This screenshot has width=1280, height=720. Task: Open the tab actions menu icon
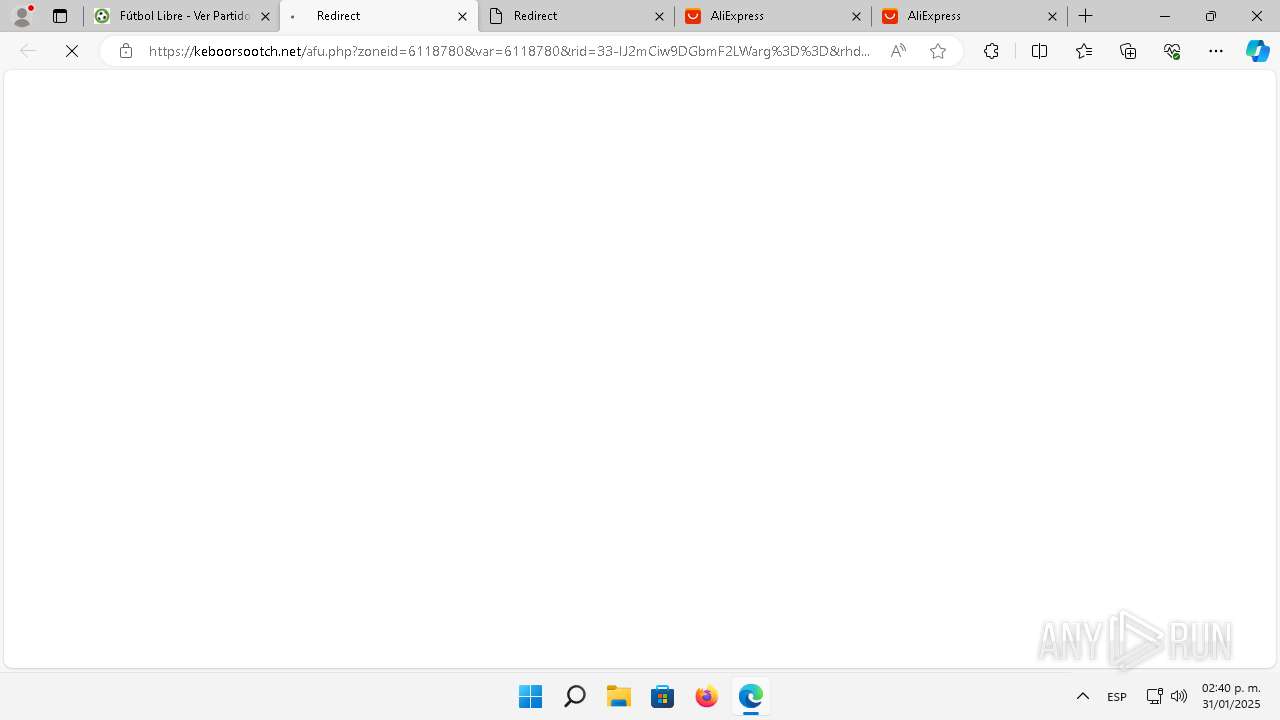tap(60, 16)
